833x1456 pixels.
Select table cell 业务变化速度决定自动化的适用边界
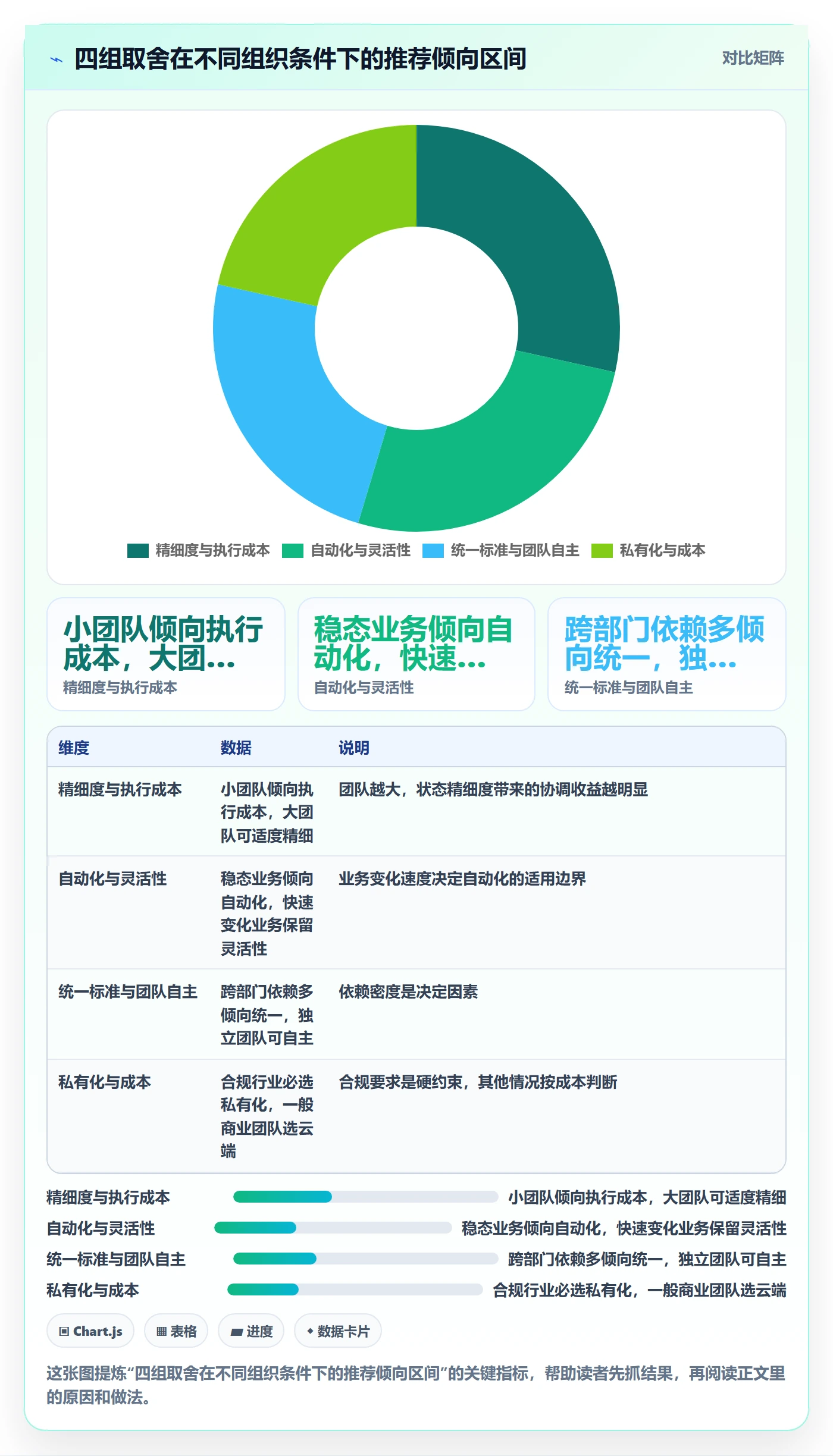pyautogui.click(x=462, y=878)
